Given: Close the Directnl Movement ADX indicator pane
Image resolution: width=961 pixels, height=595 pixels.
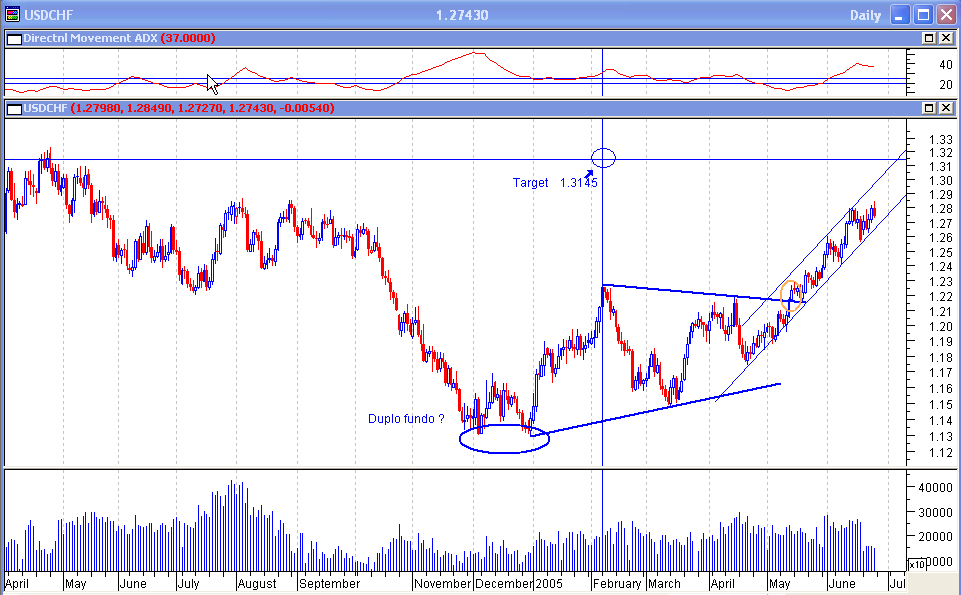Looking at the screenshot, I should 946,39.
